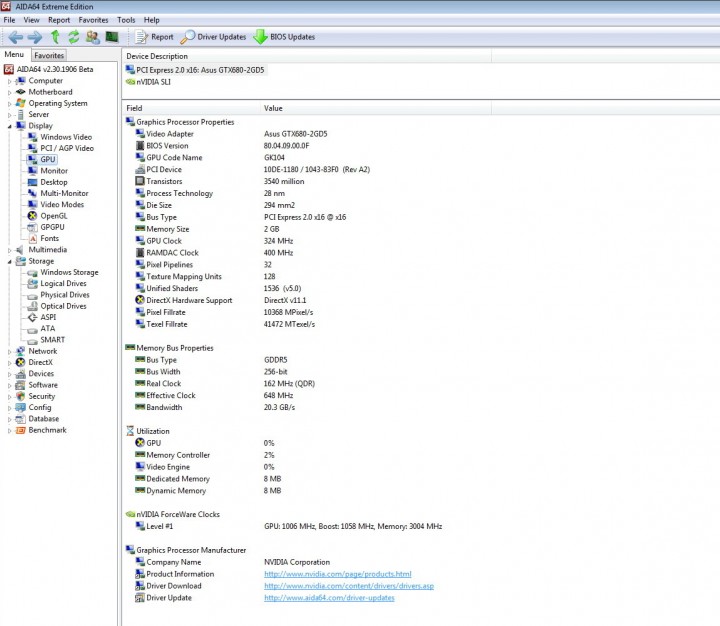
Task: Open the Help menu
Action: pos(152,20)
